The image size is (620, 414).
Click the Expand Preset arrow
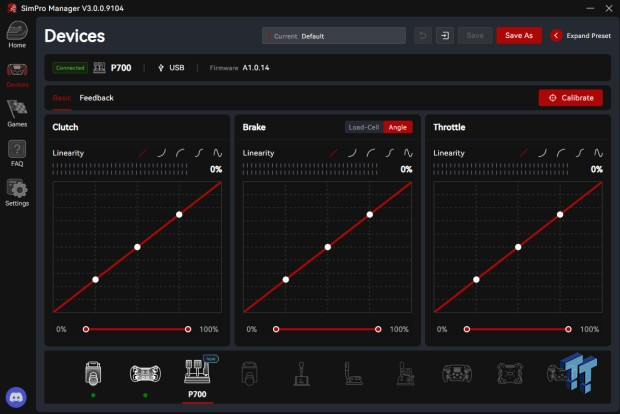pyautogui.click(x=556, y=36)
